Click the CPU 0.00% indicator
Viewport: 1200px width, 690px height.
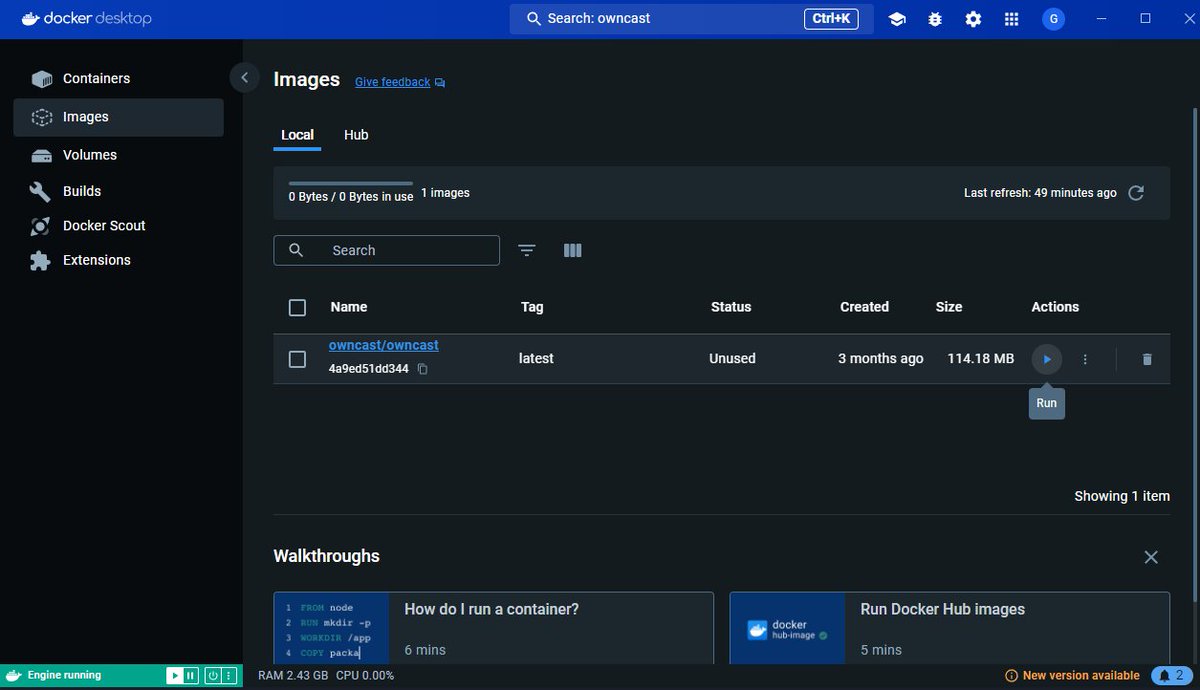tap(365, 676)
